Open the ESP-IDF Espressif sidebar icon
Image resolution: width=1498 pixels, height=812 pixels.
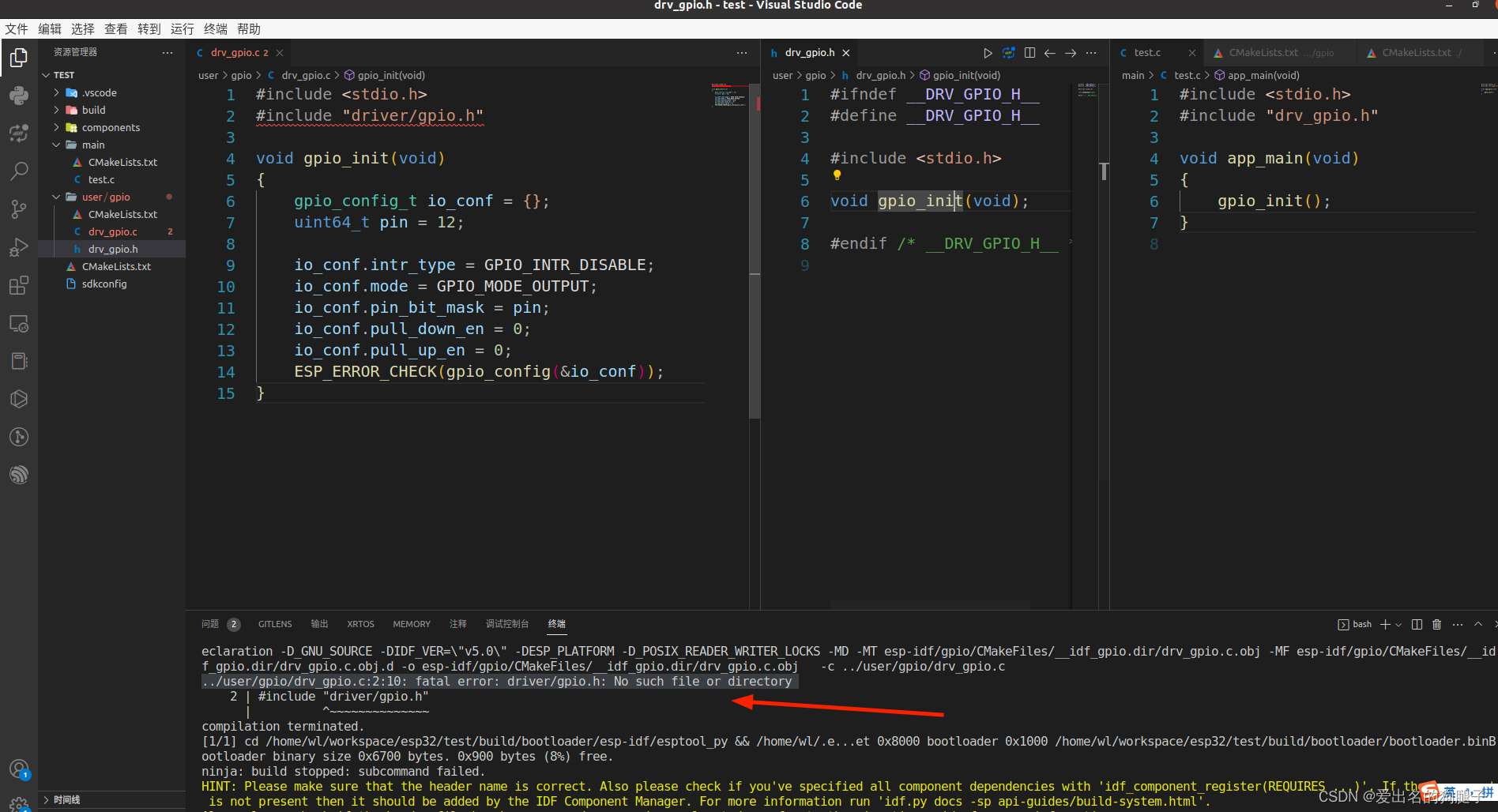coord(19,475)
